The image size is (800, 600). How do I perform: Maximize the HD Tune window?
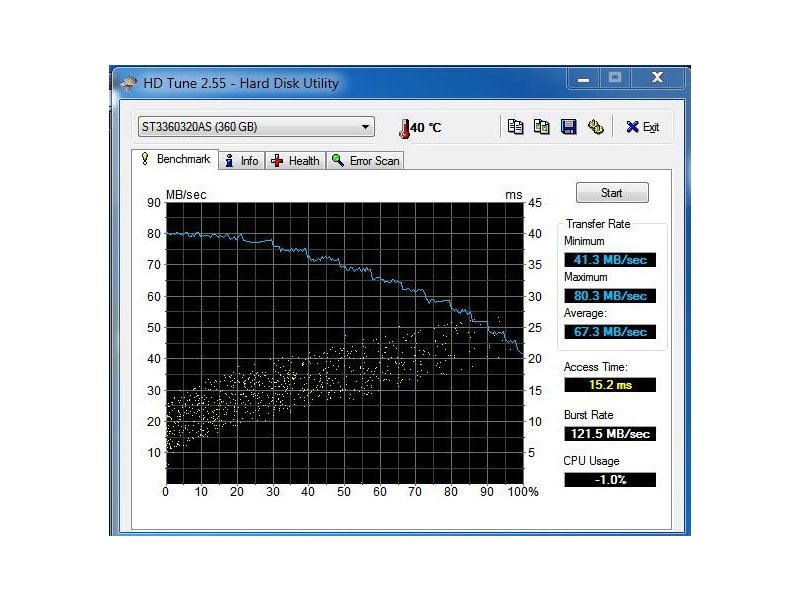[x=615, y=78]
